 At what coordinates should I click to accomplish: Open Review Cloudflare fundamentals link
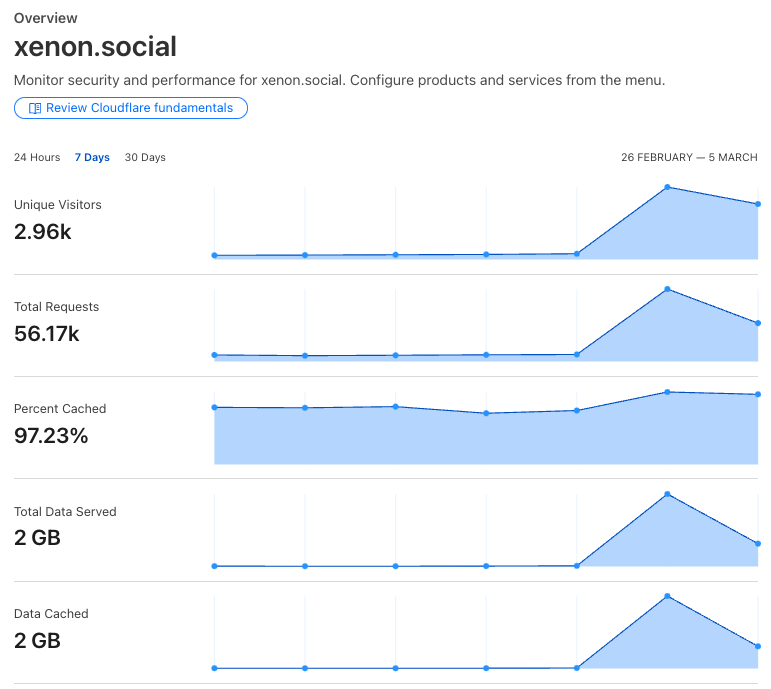coord(131,108)
